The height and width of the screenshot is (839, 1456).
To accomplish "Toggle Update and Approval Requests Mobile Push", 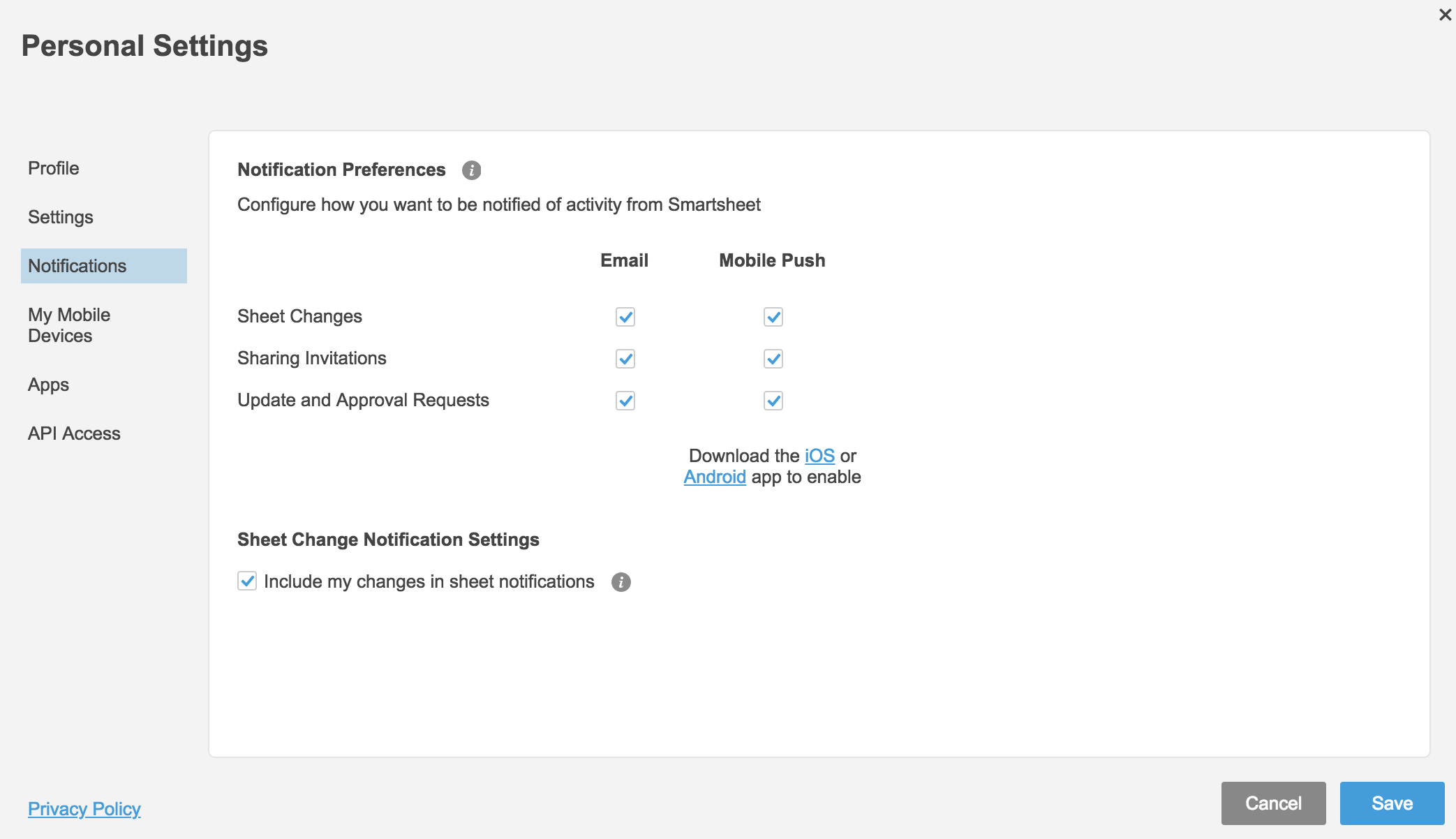I will [x=772, y=401].
